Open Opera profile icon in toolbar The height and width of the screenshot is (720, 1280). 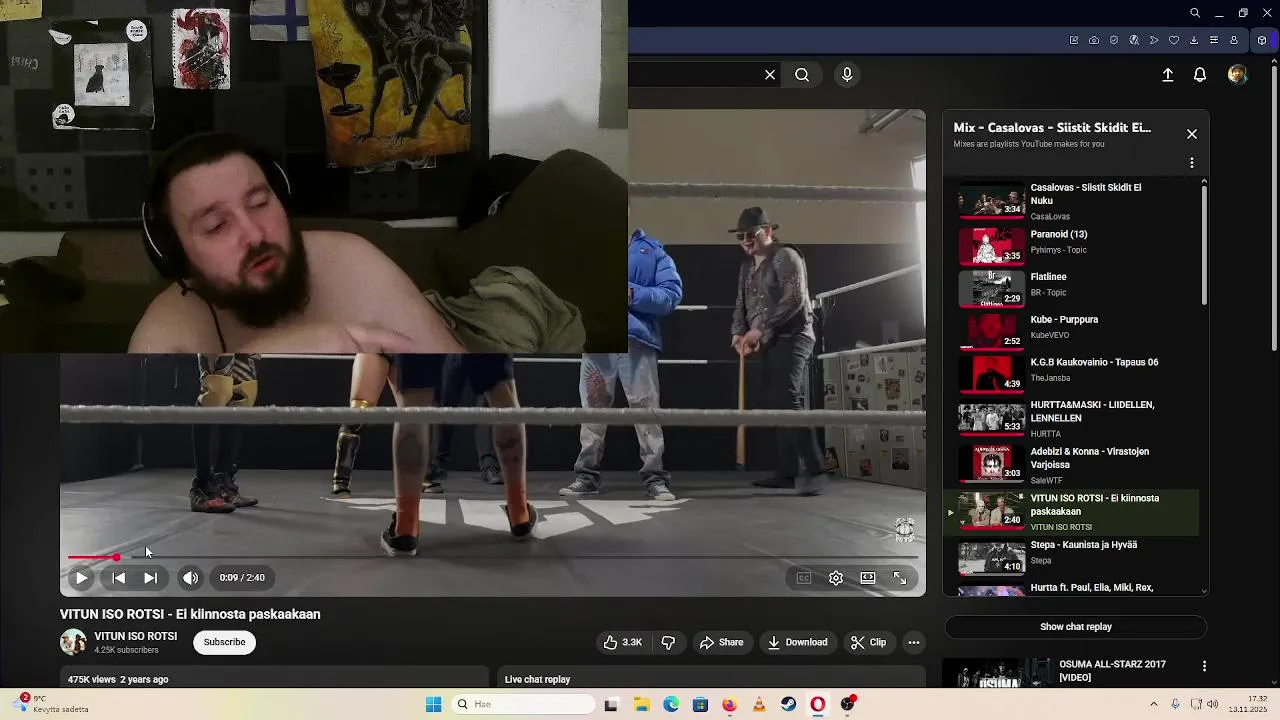tap(1234, 41)
